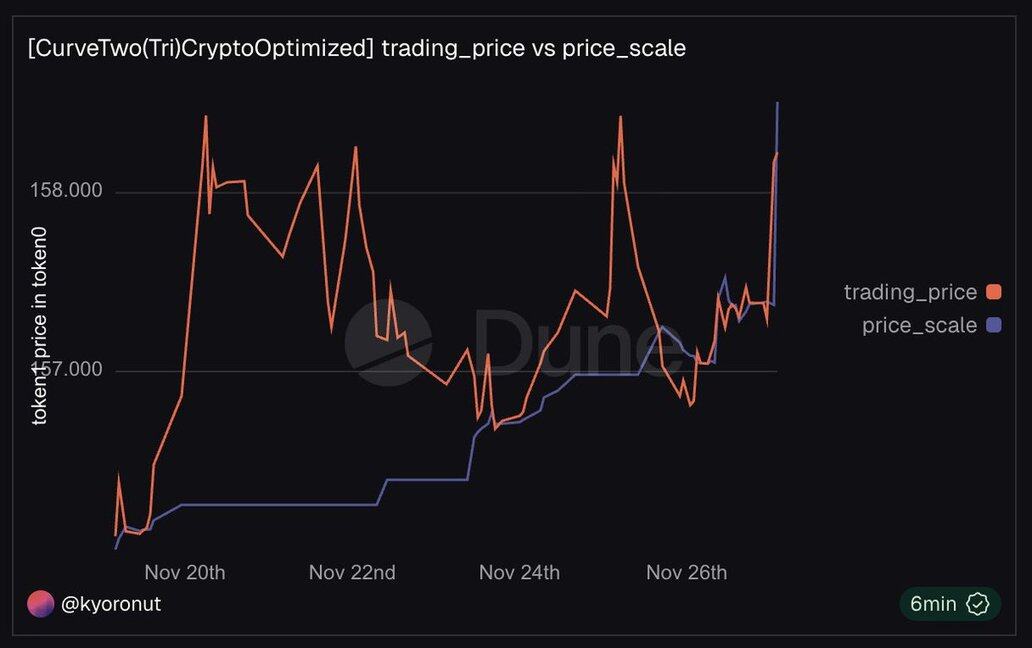This screenshot has width=1032, height=648.
Task: Click the token1 price y-axis title
Action: coord(40,326)
